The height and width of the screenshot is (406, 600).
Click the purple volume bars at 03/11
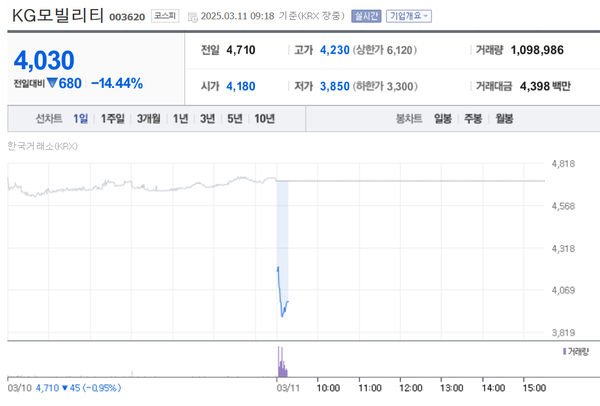click(280, 361)
